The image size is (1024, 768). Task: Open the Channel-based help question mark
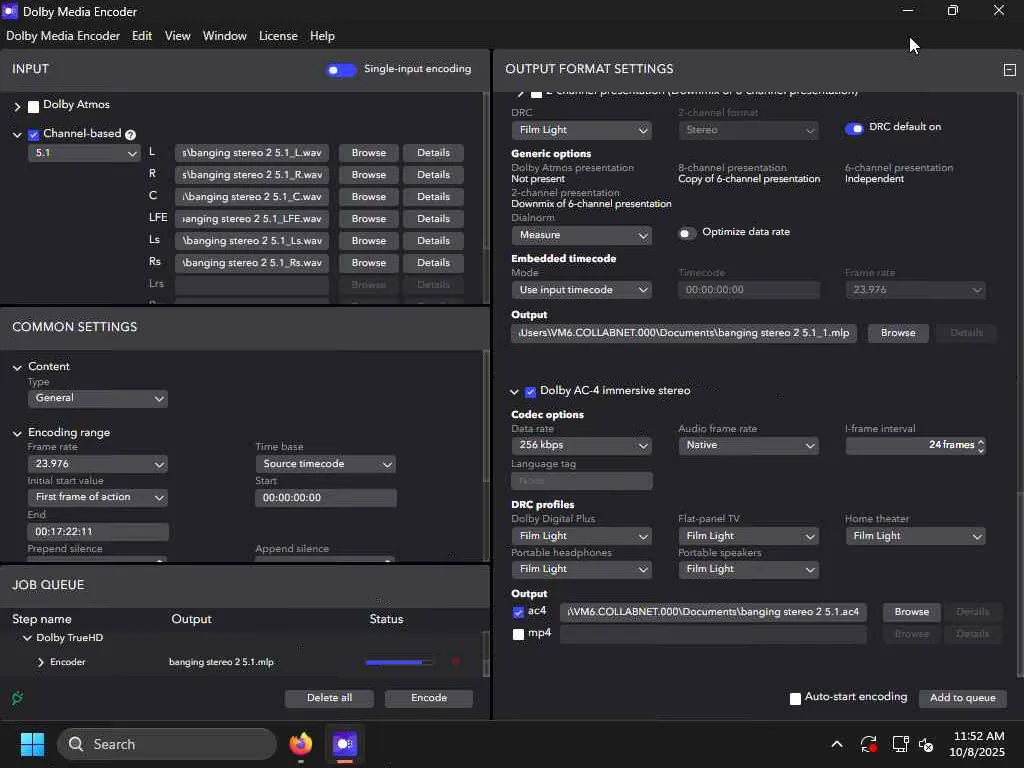click(131, 135)
